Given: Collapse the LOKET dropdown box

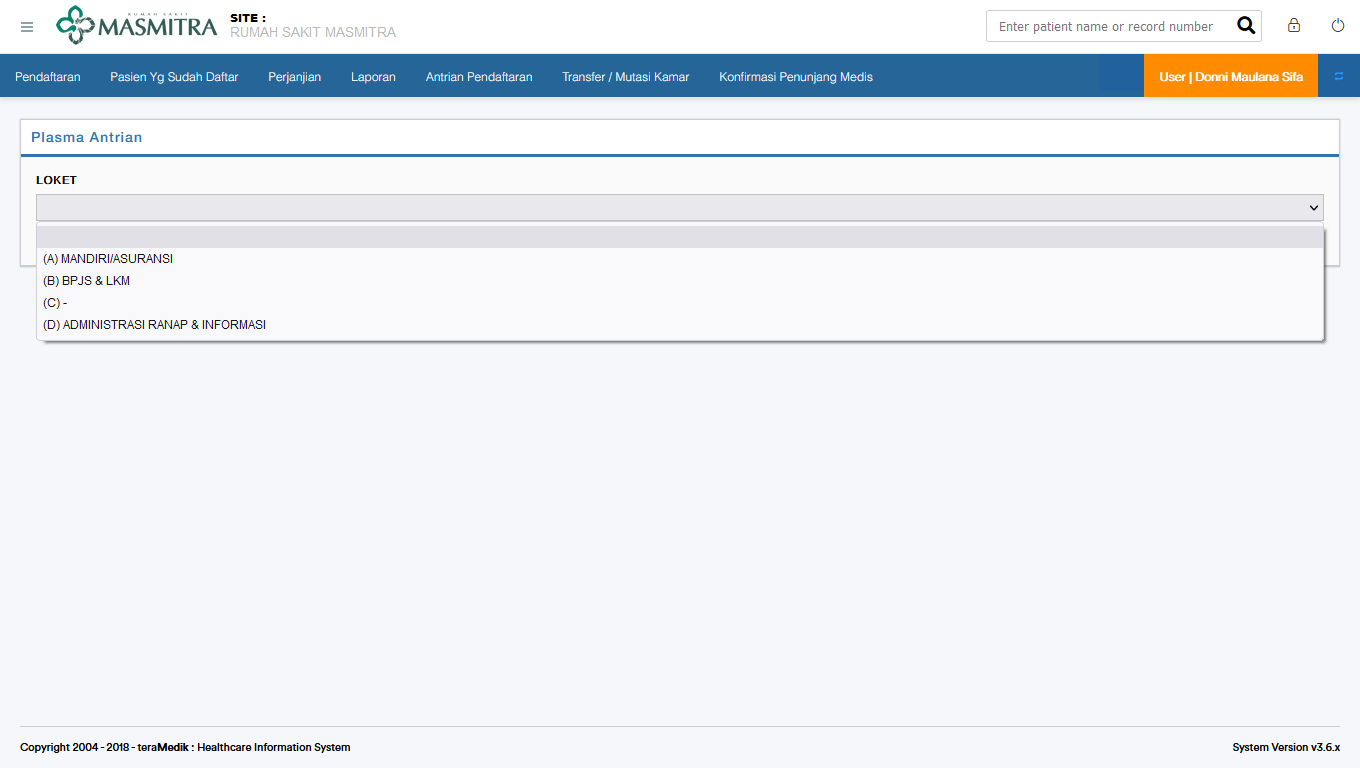Looking at the screenshot, I should (680, 208).
